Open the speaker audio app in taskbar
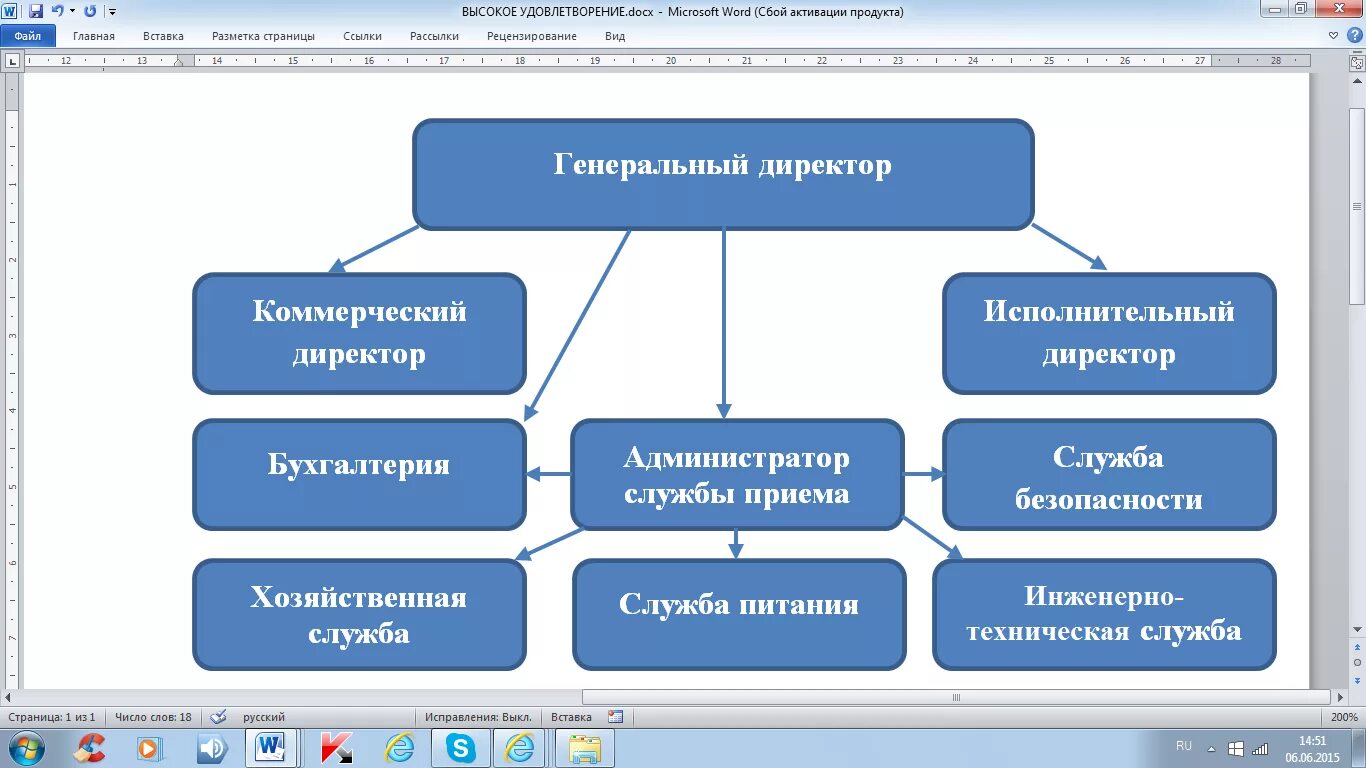 [211, 748]
